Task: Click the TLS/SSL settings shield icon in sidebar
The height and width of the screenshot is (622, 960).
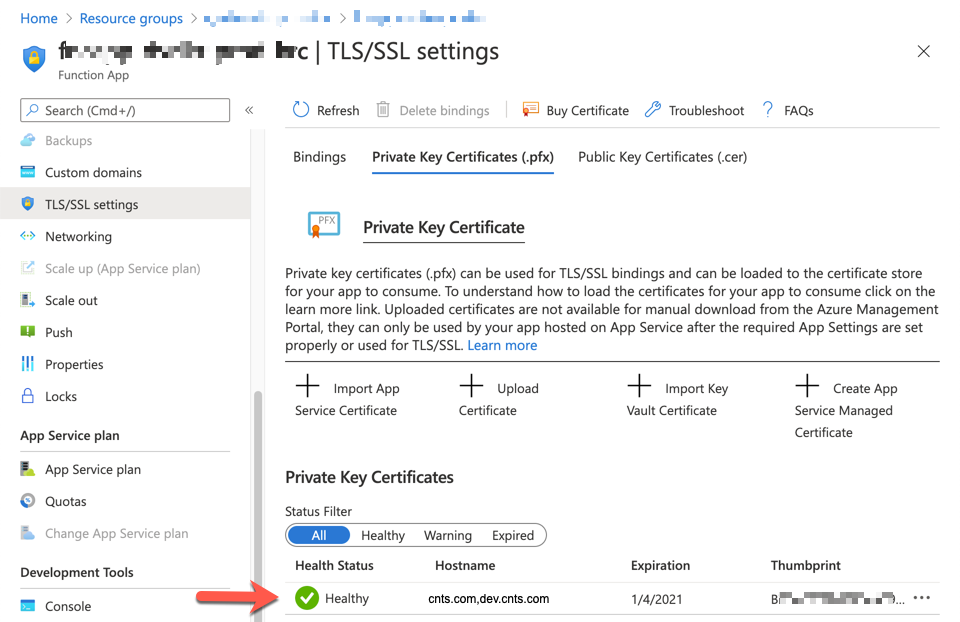Action: pyautogui.click(x=28, y=204)
